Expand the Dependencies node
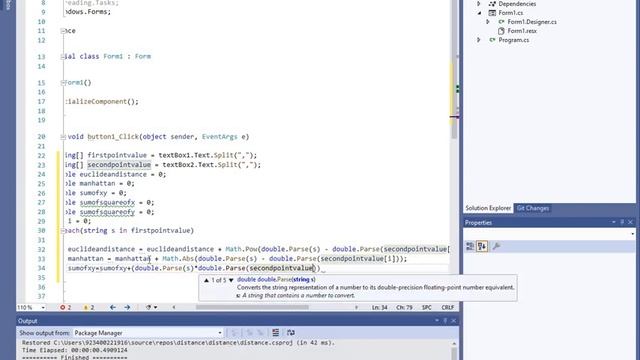Viewport: 640px width, 360px height. point(479,4)
